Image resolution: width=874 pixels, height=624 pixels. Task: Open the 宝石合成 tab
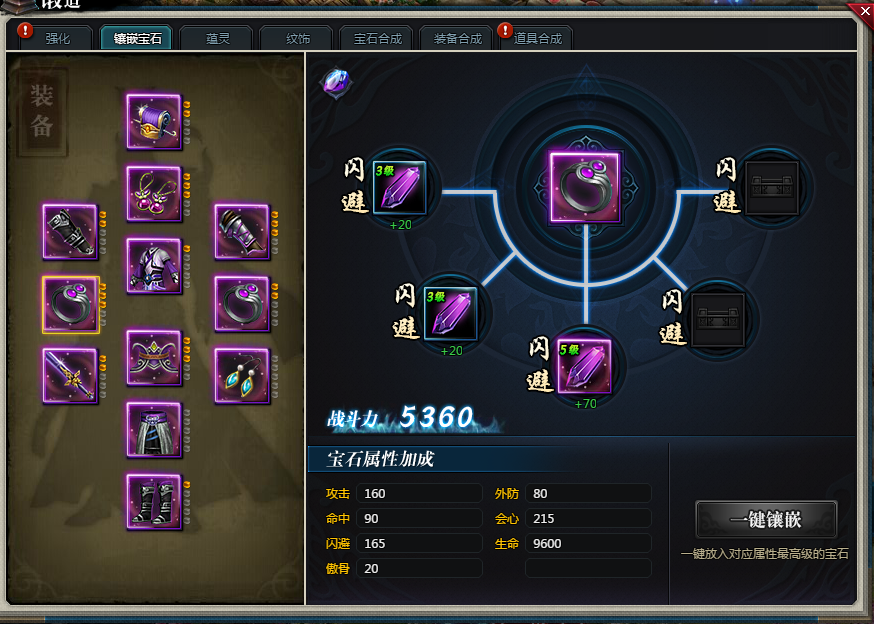click(377, 38)
